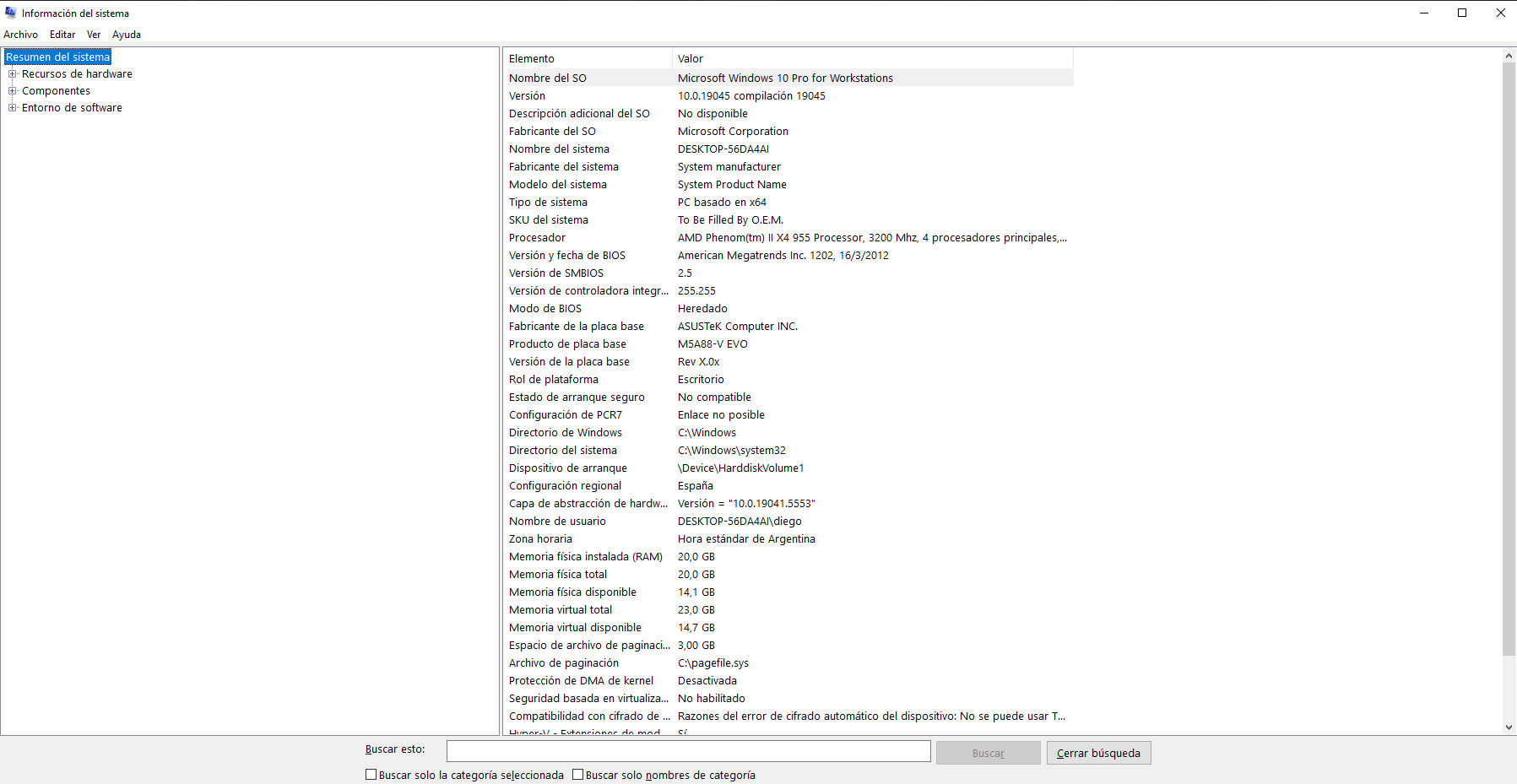
Task: Click the Buscar esto input field
Action: click(x=688, y=751)
